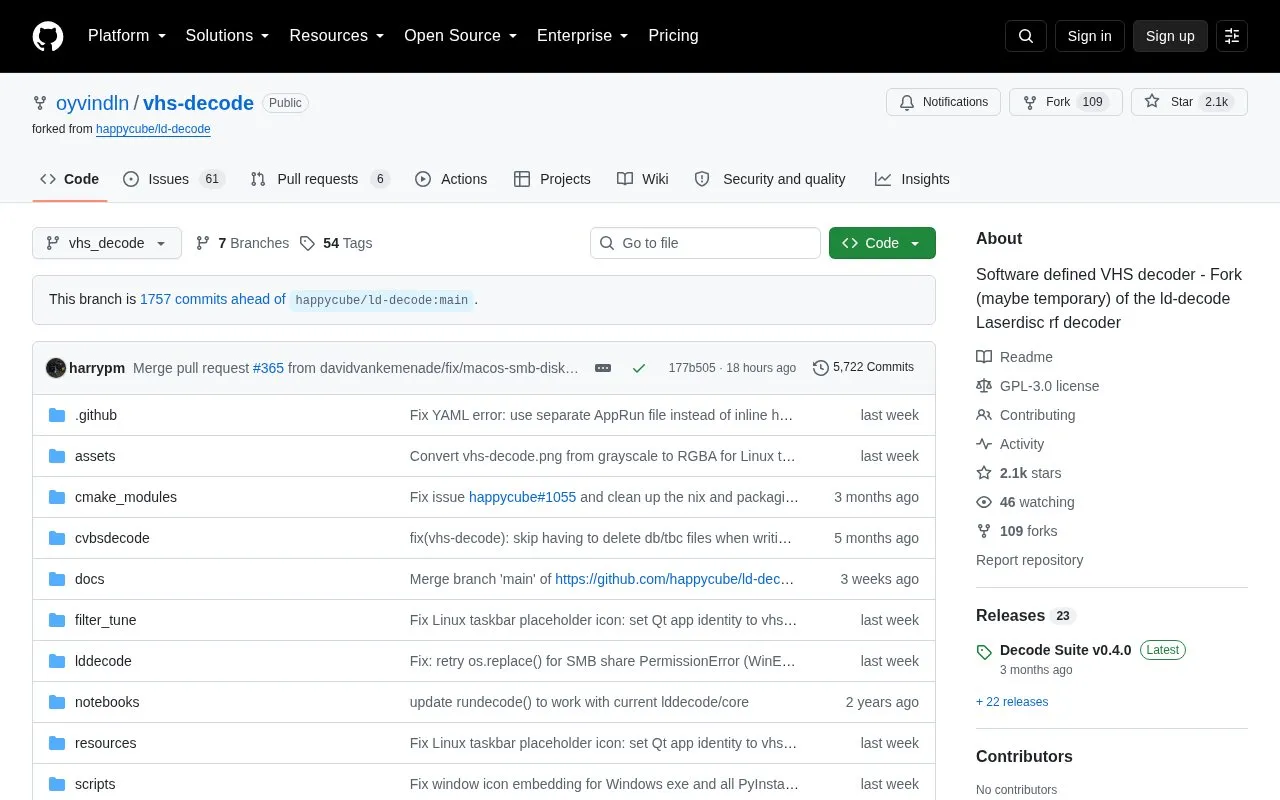Click the assets folder icon
1280x800 pixels.
[x=57, y=456]
